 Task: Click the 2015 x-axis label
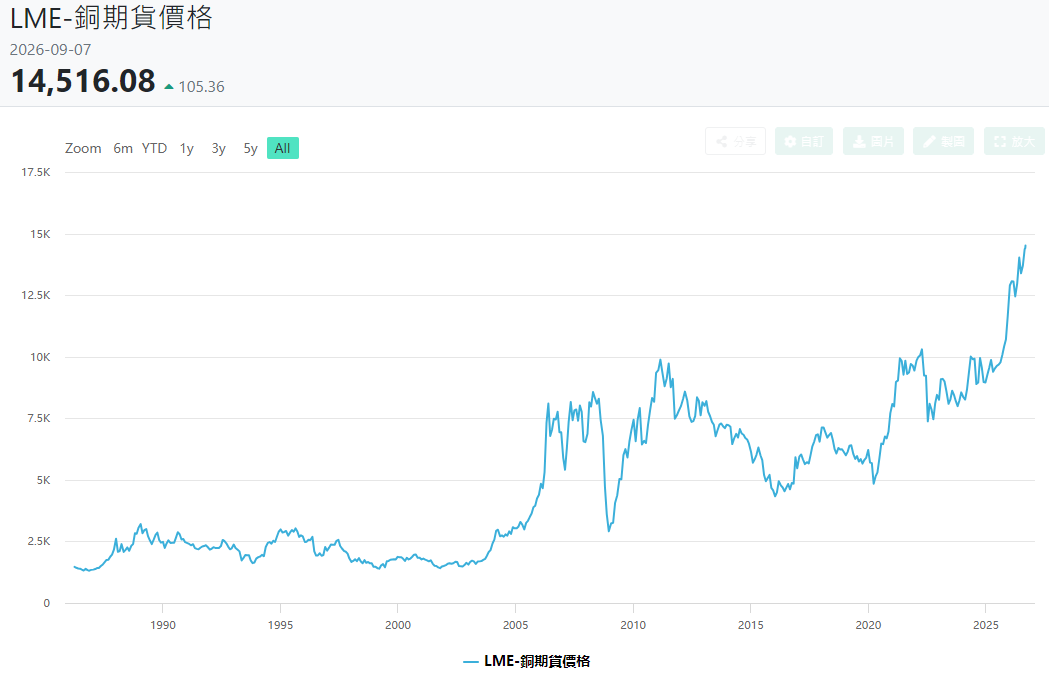[751, 626]
